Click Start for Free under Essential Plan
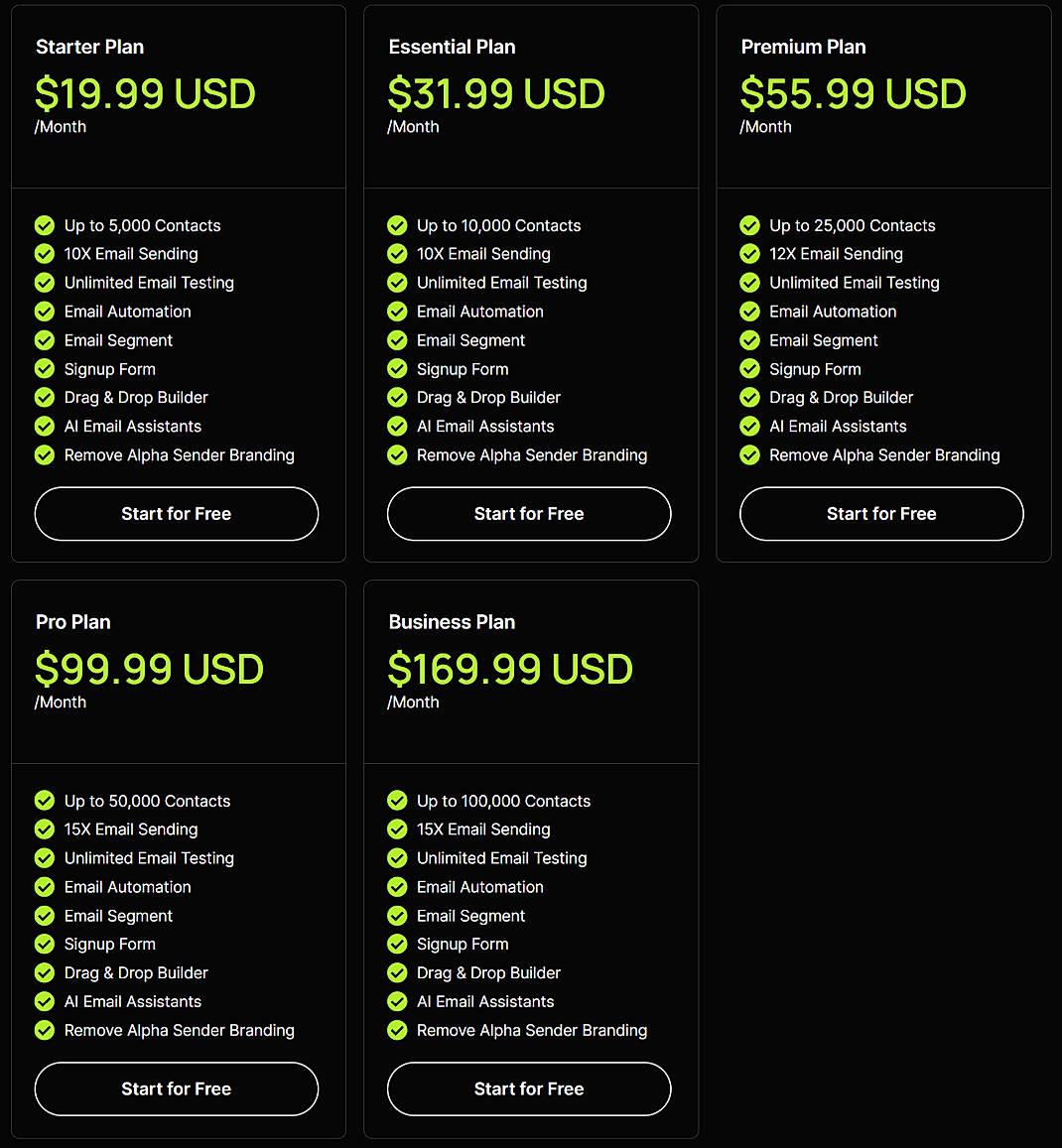The width and height of the screenshot is (1062, 1148). point(528,514)
